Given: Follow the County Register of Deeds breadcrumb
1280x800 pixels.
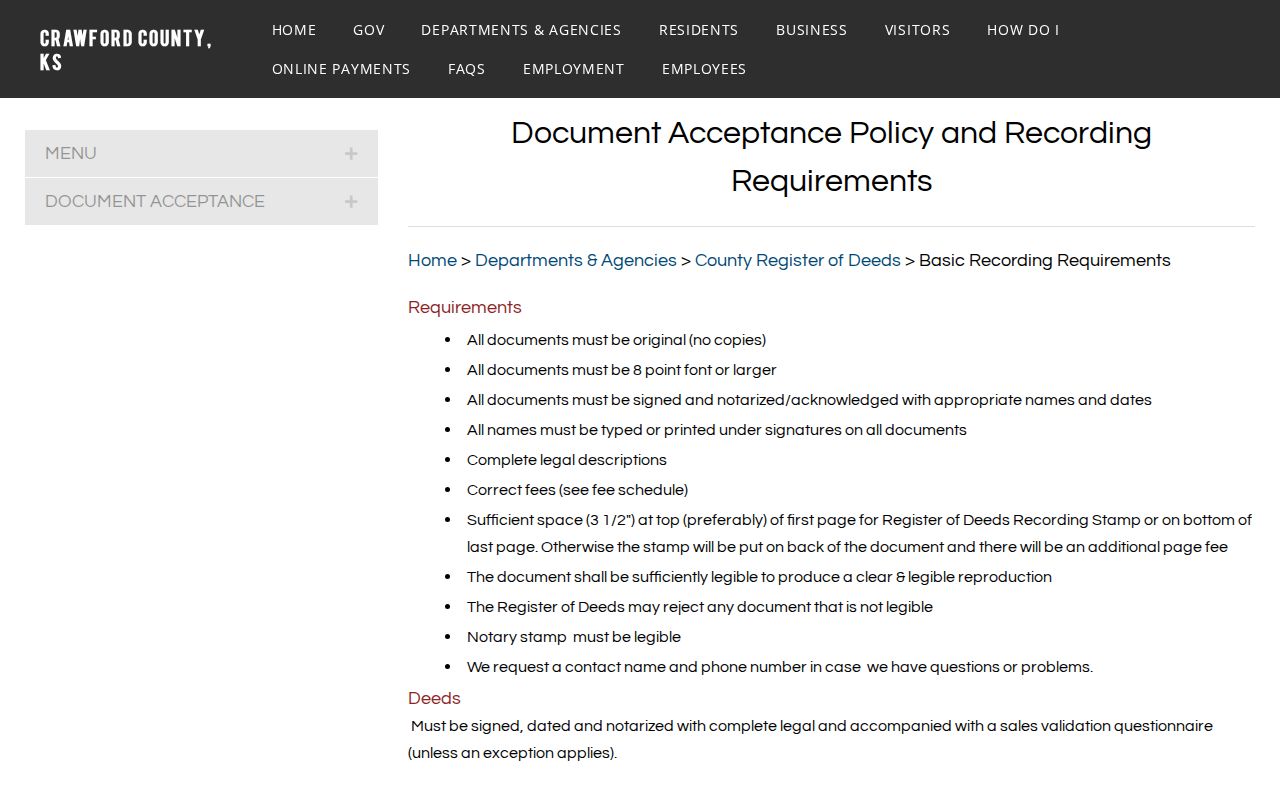Looking at the screenshot, I should tap(798, 260).
